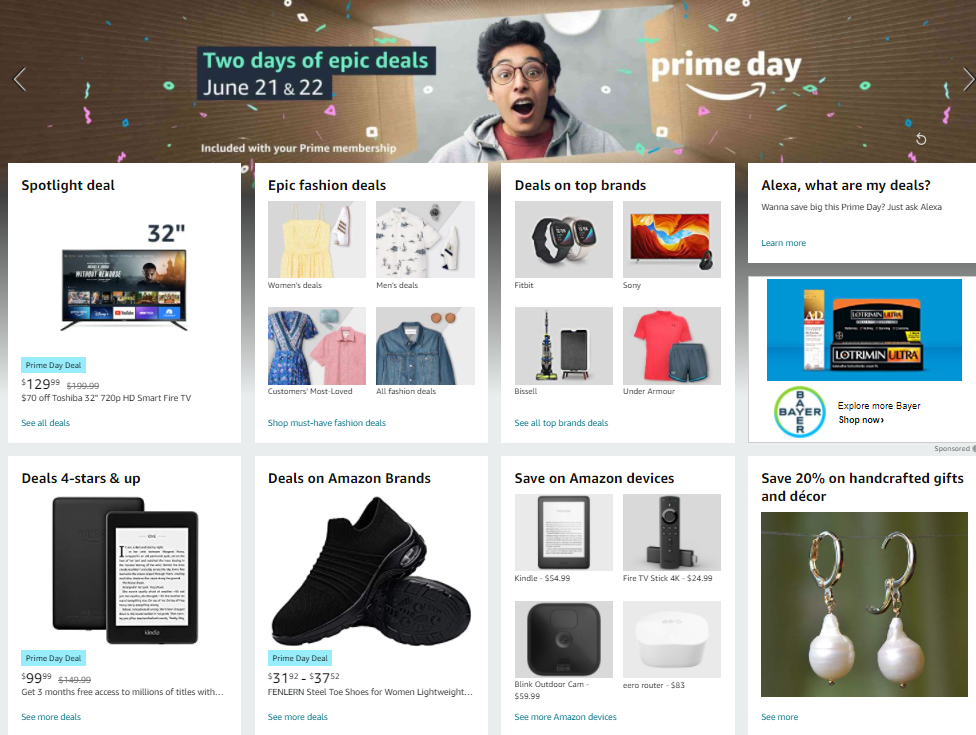Select the Men's deals fashion thumbnail
The height and width of the screenshot is (735, 976).
425,240
